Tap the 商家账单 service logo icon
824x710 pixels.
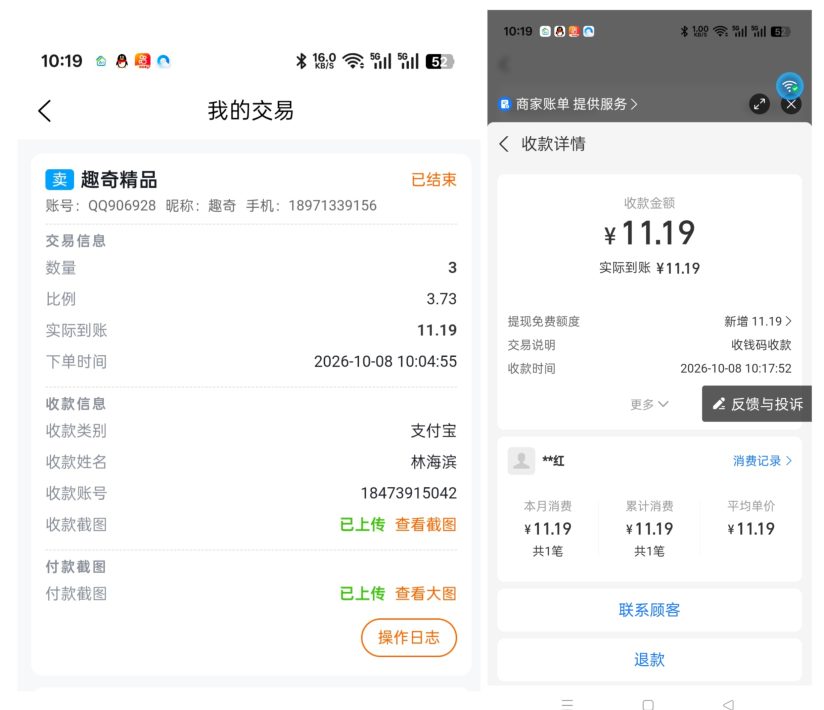[x=504, y=104]
